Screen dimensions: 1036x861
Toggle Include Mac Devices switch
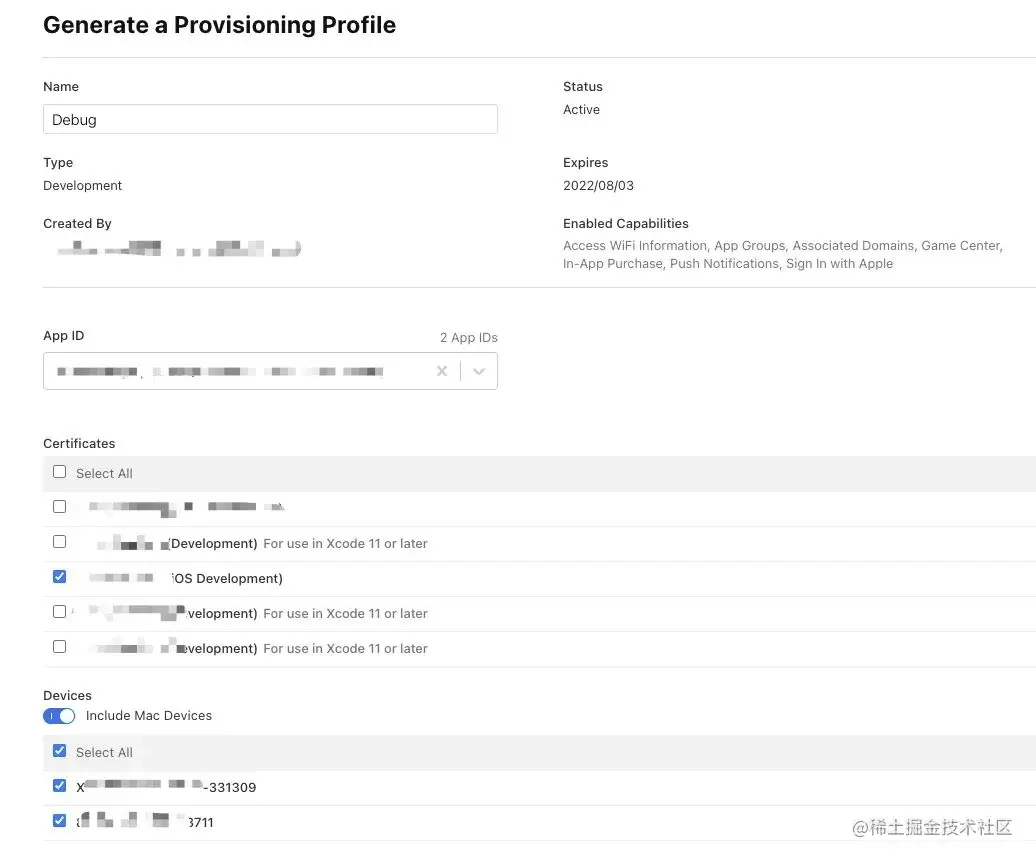click(59, 716)
